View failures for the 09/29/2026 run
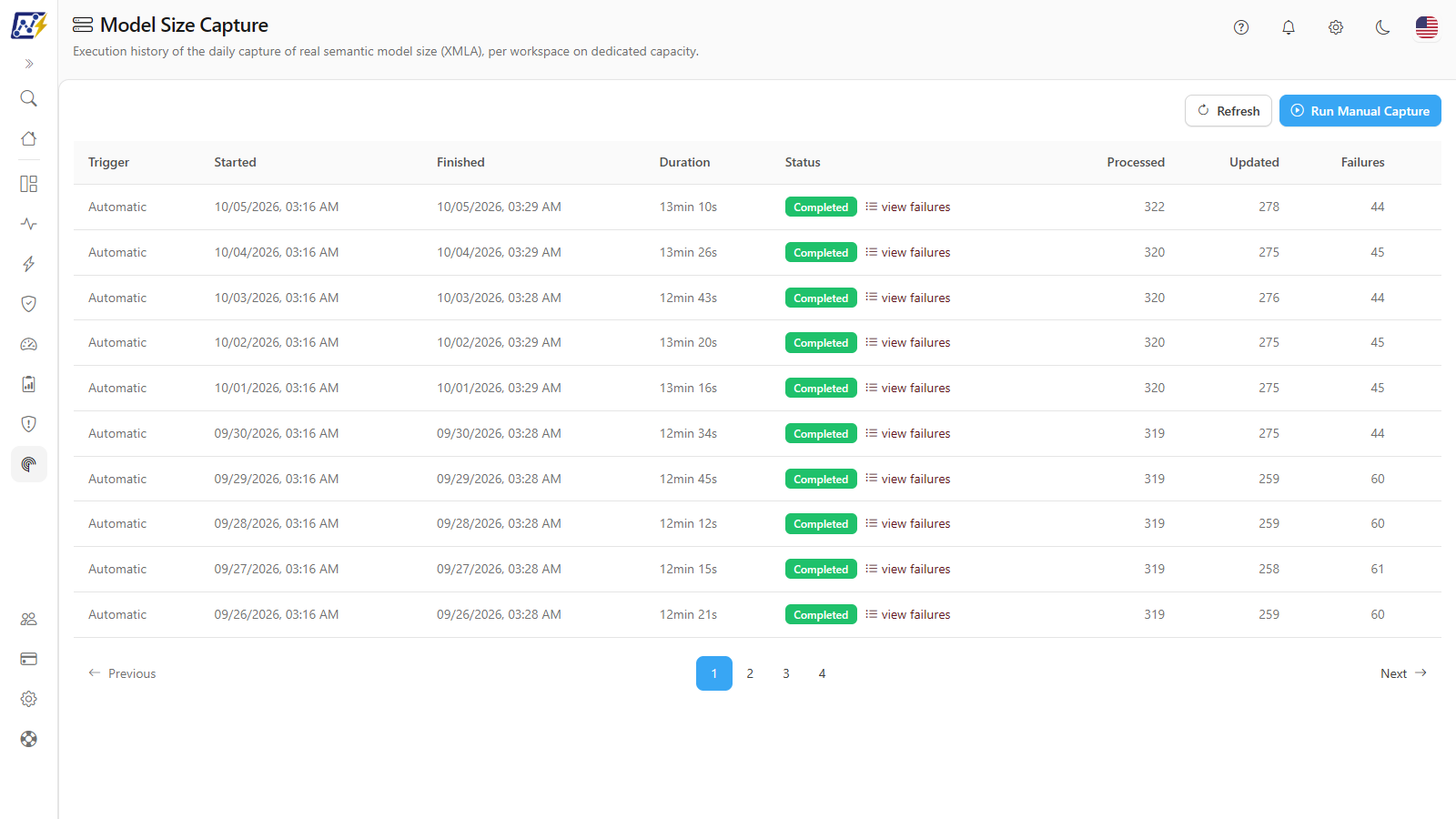1456x819 pixels. 908,479
